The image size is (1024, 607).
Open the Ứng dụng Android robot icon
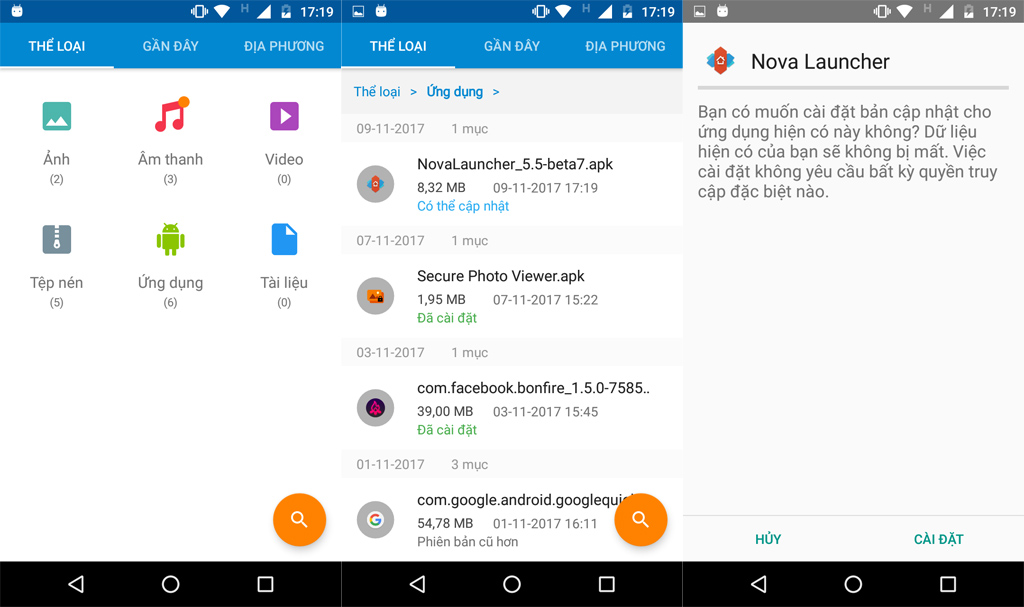pyautogui.click(x=170, y=239)
